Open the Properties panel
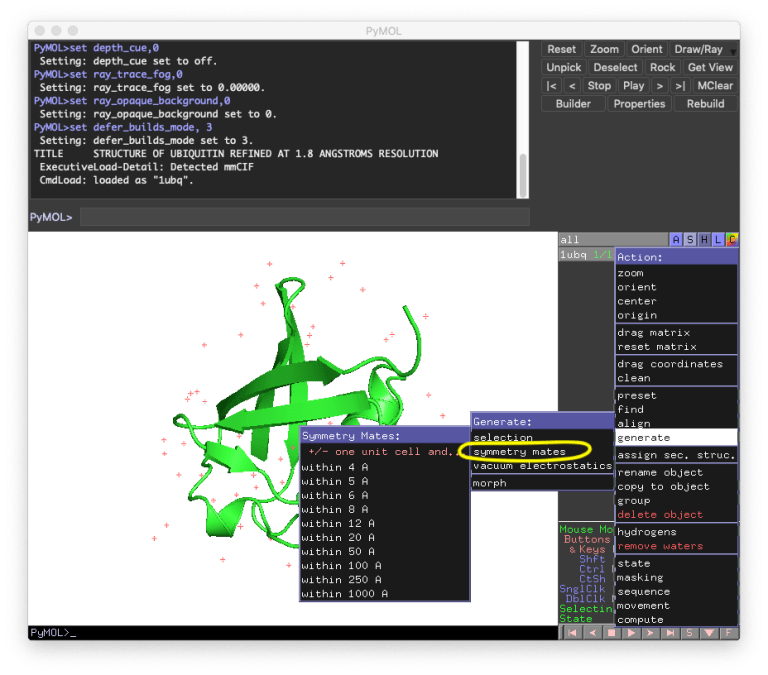Viewport: 768px width, 675px height. 639,104
